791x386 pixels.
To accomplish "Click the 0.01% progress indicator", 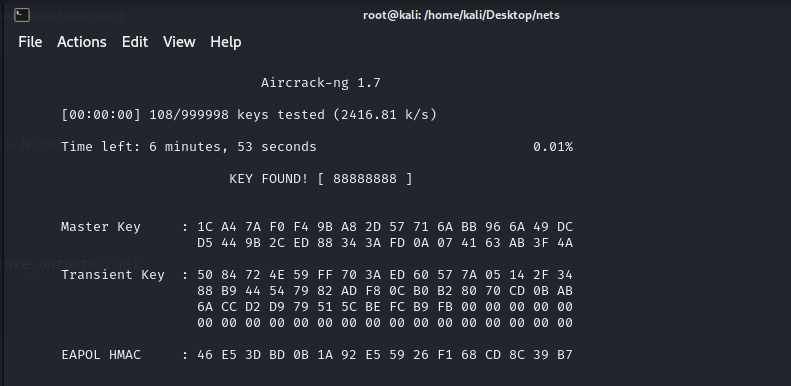I will pyautogui.click(x=553, y=147).
